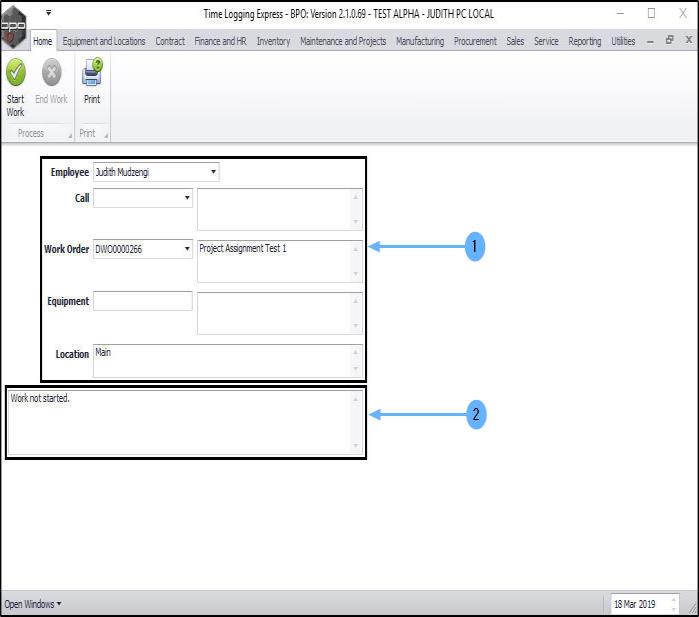This screenshot has width=699, height=617.
Task: Open the Procurement tab
Action: (475, 41)
